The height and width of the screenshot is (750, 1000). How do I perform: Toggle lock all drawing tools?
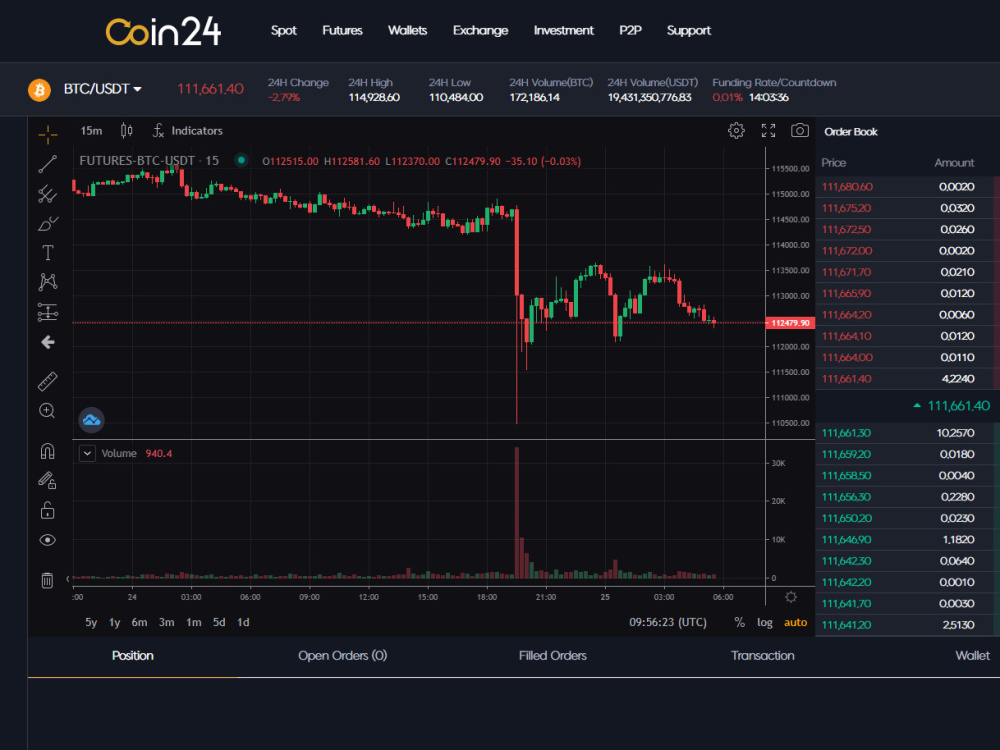(48, 510)
